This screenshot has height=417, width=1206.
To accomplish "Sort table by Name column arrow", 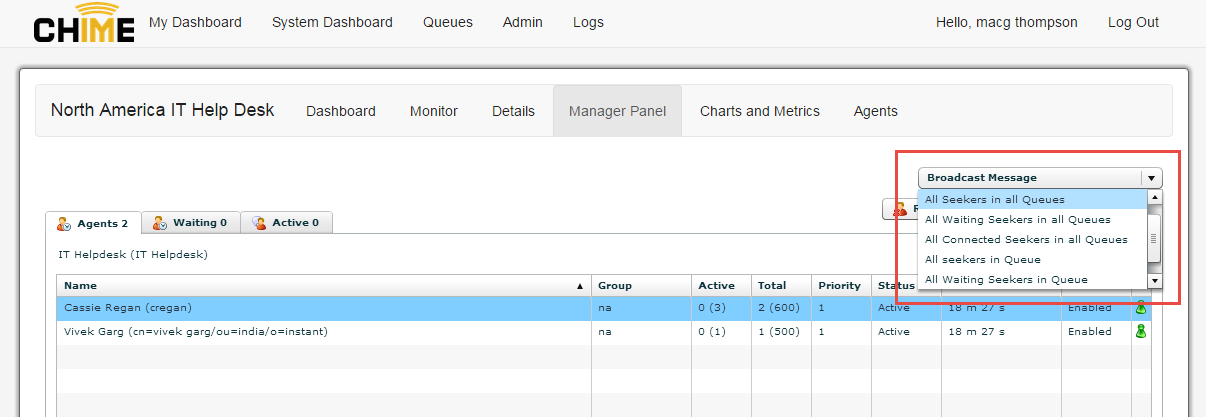I will 580,286.
